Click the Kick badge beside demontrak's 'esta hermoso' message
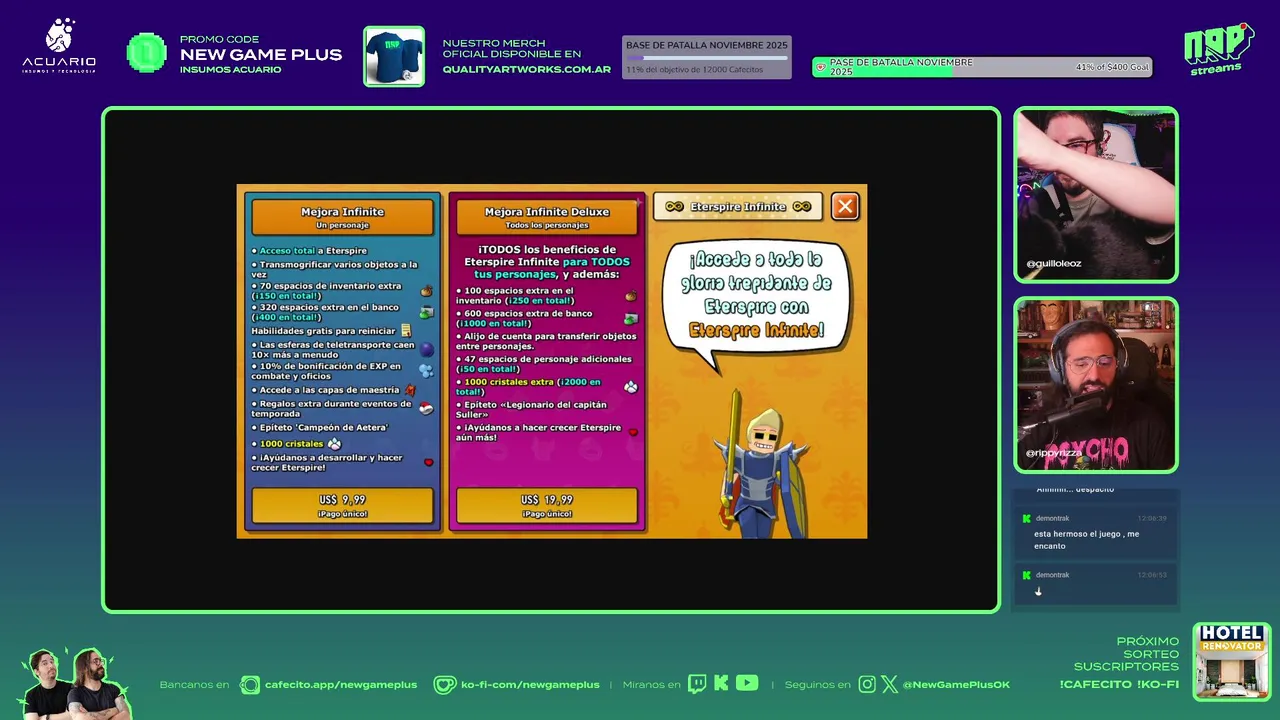This screenshot has height=720, width=1280. pos(1026,518)
